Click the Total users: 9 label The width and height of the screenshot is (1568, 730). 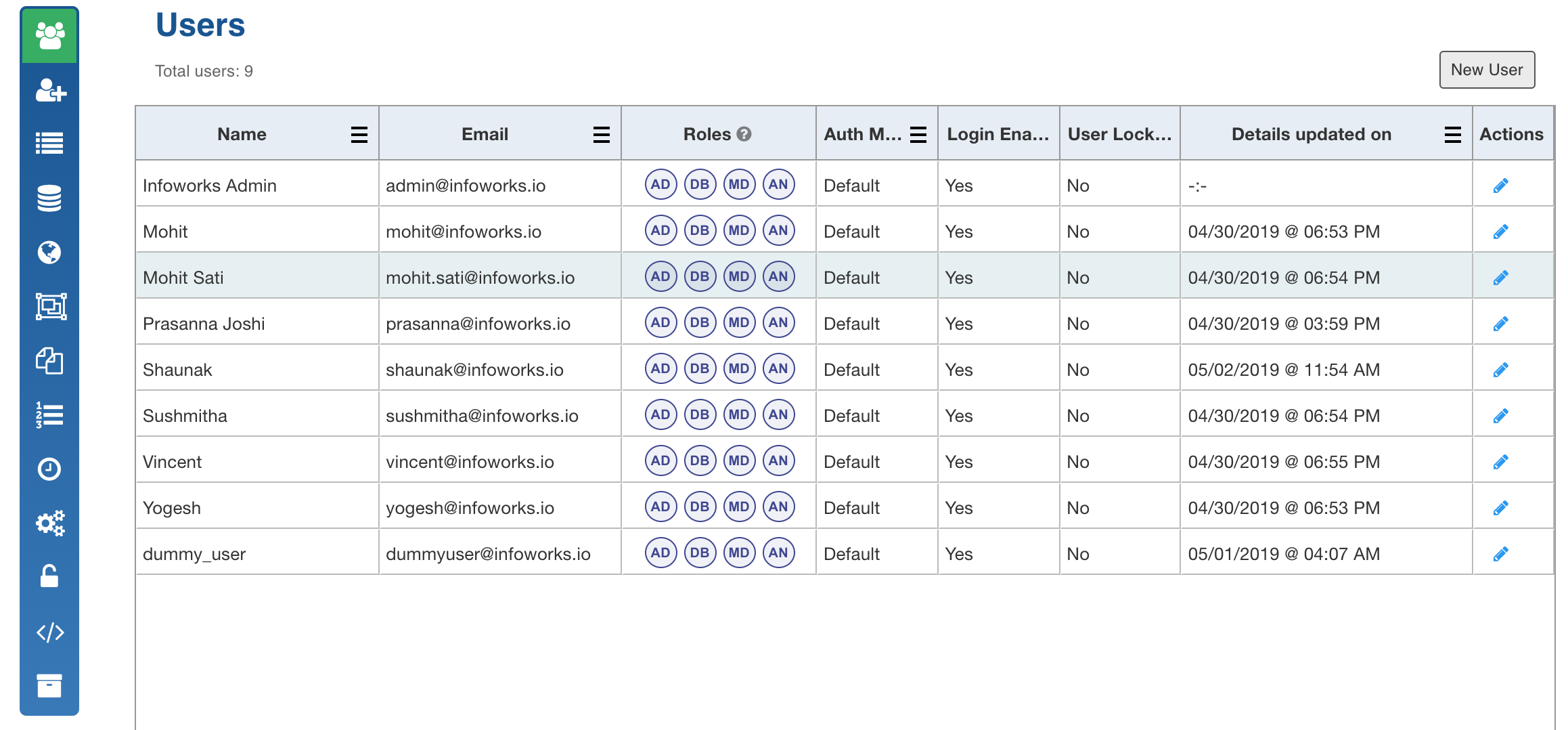click(204, 71)
